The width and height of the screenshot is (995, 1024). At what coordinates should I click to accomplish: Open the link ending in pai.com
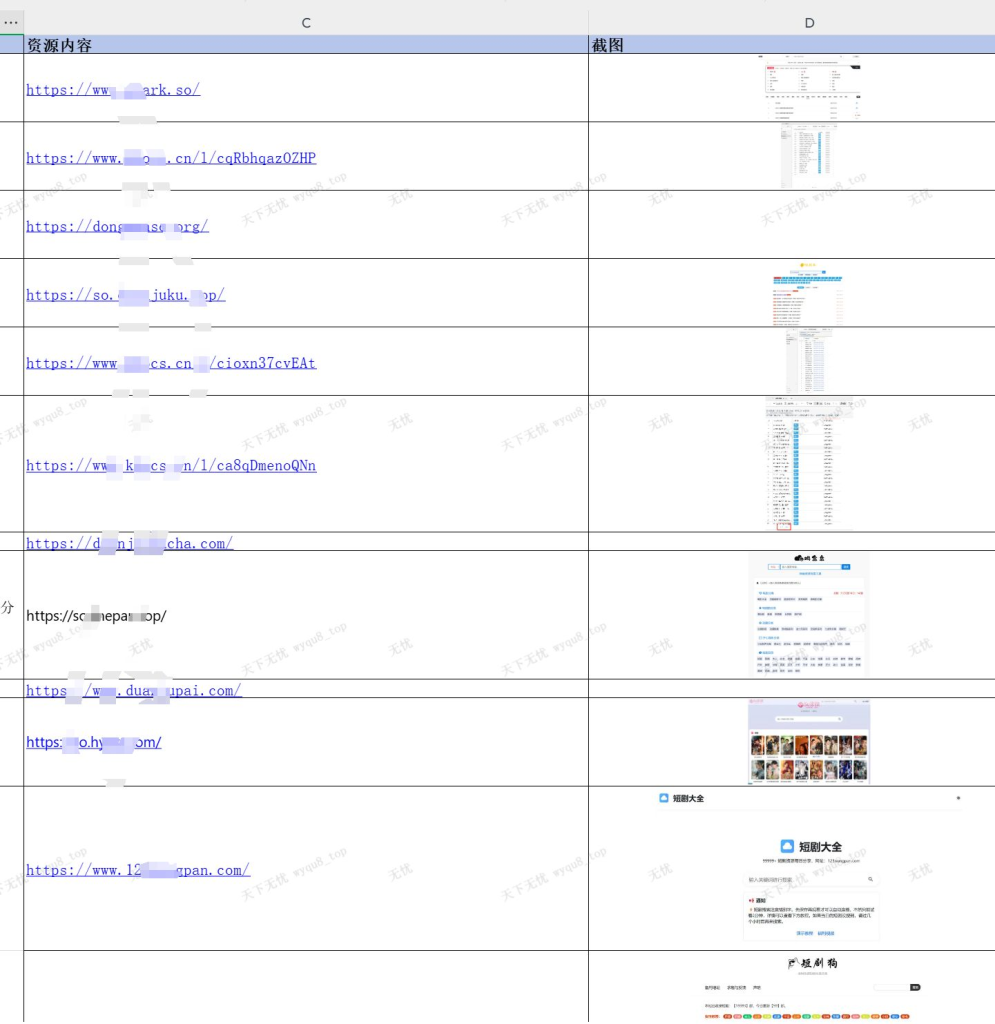coord(134,690)
